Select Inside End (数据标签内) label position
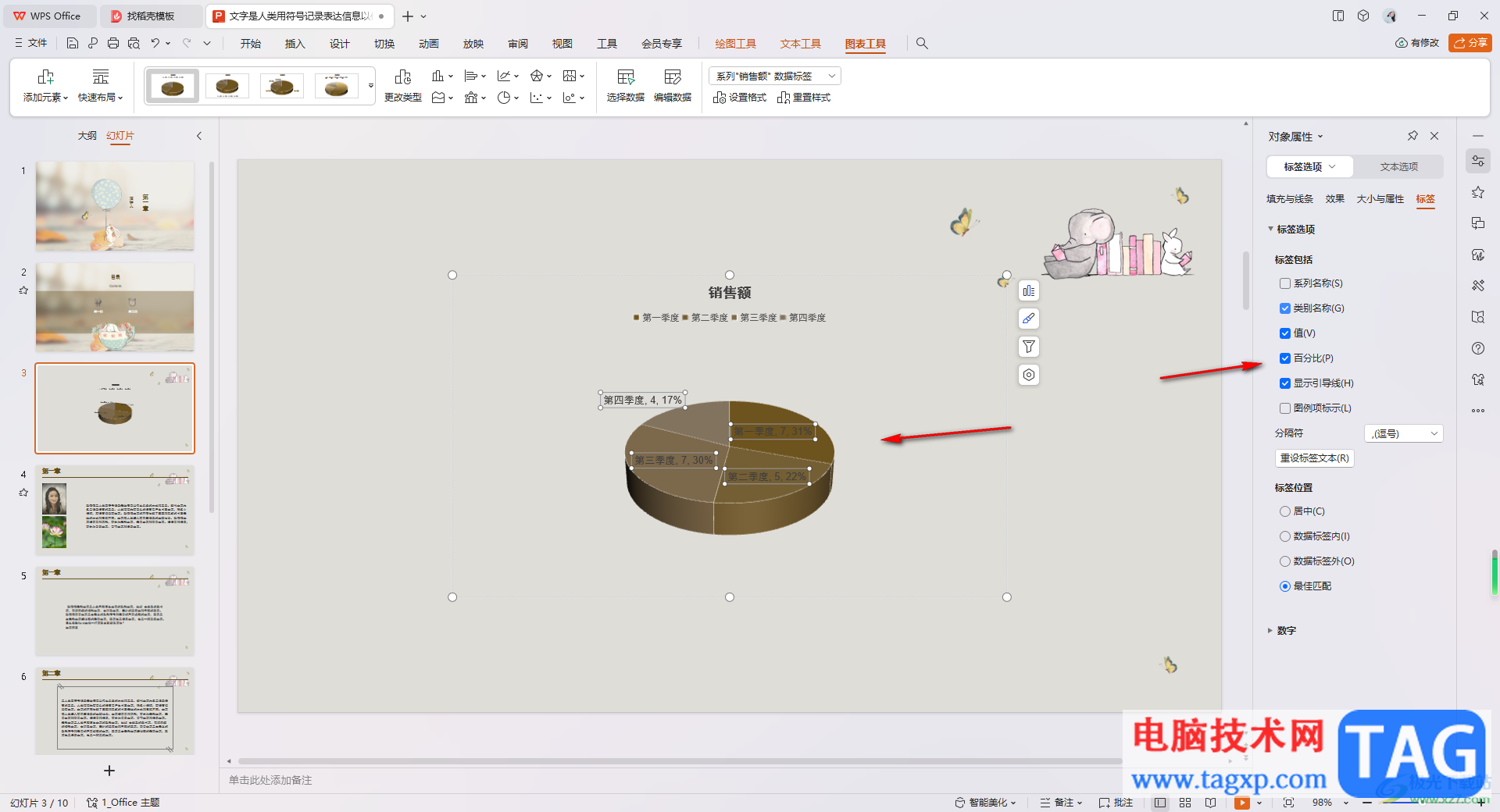Screen dimensions: 1500x812 1285,536
